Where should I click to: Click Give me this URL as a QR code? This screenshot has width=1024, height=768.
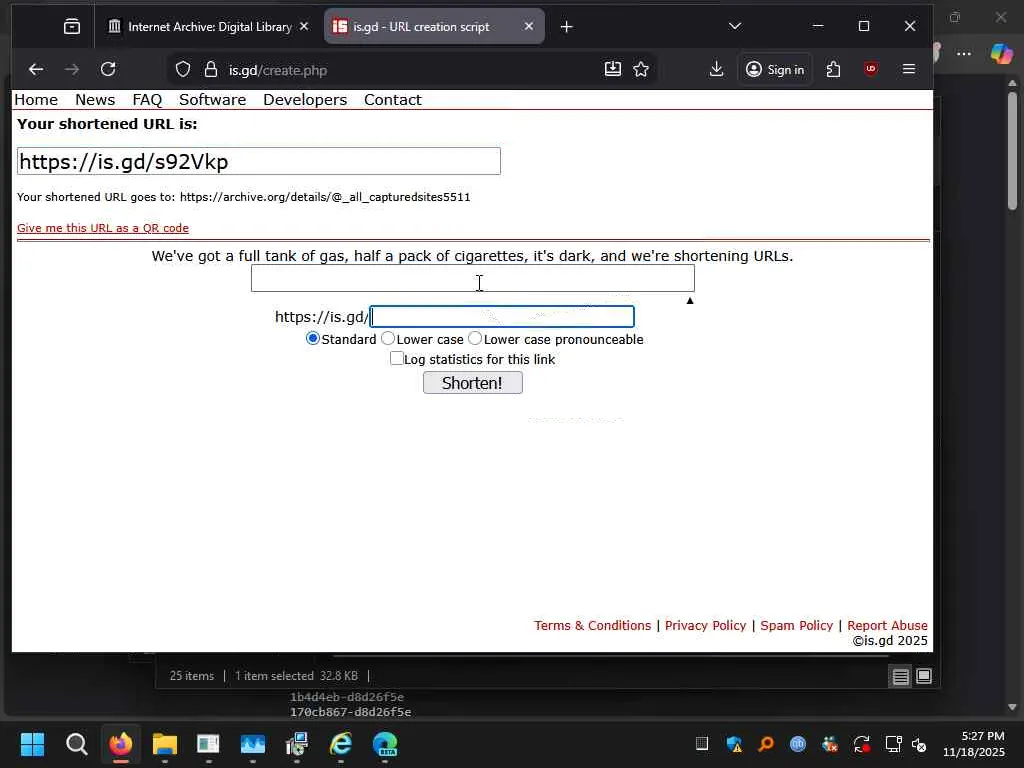tap(103, 228)
